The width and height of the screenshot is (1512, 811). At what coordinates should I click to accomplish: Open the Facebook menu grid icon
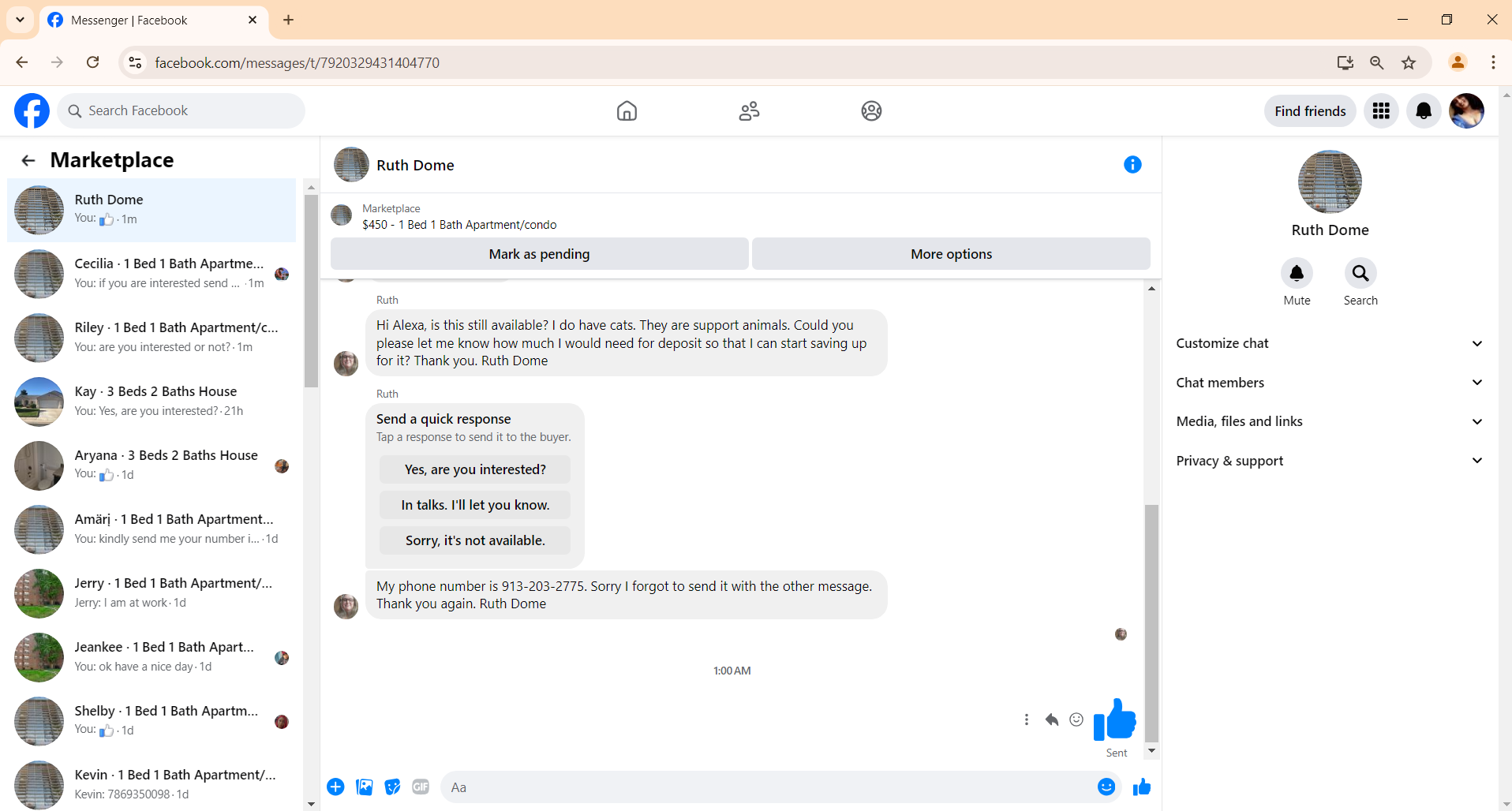coord(1381,111)
